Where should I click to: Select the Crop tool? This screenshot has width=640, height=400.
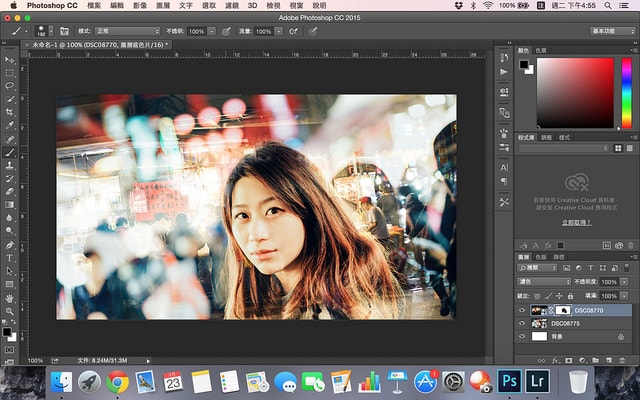click(x=10, y=112)
